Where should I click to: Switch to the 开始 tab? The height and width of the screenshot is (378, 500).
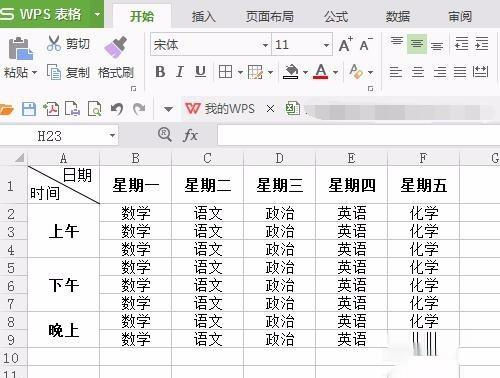coord(142,16)
